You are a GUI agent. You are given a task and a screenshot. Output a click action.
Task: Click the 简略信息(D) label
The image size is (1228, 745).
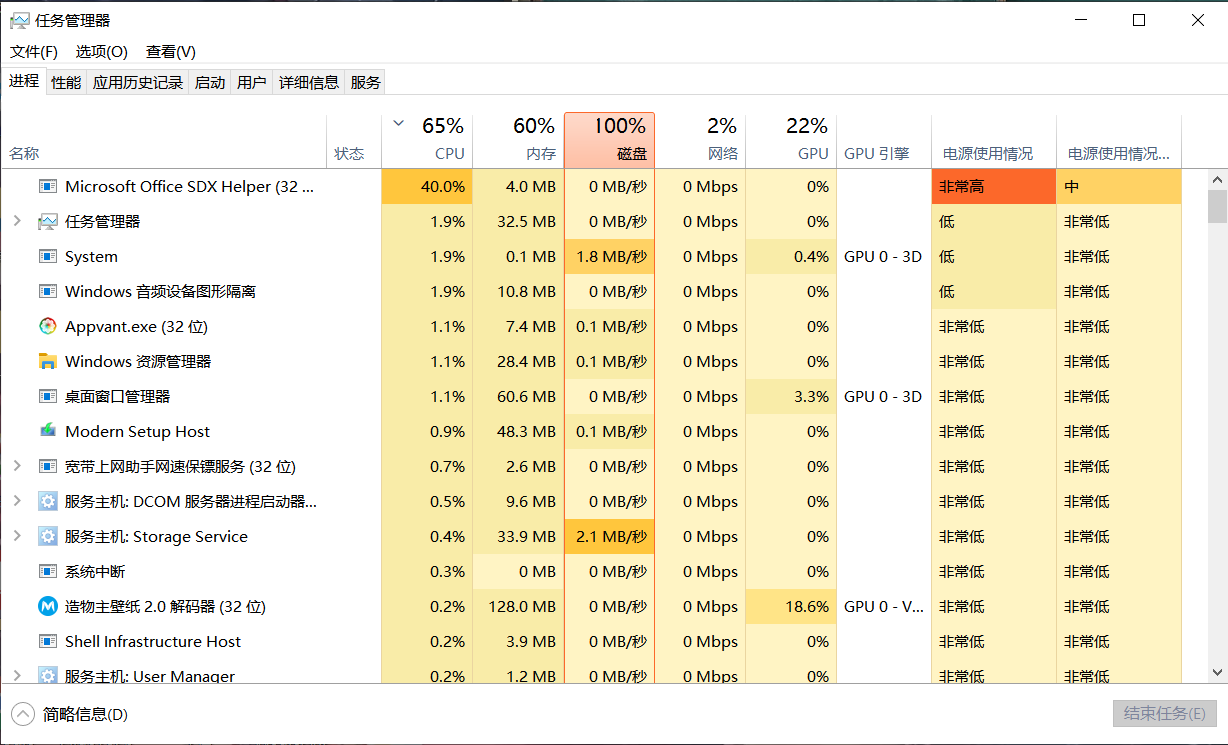coord(85,714)
